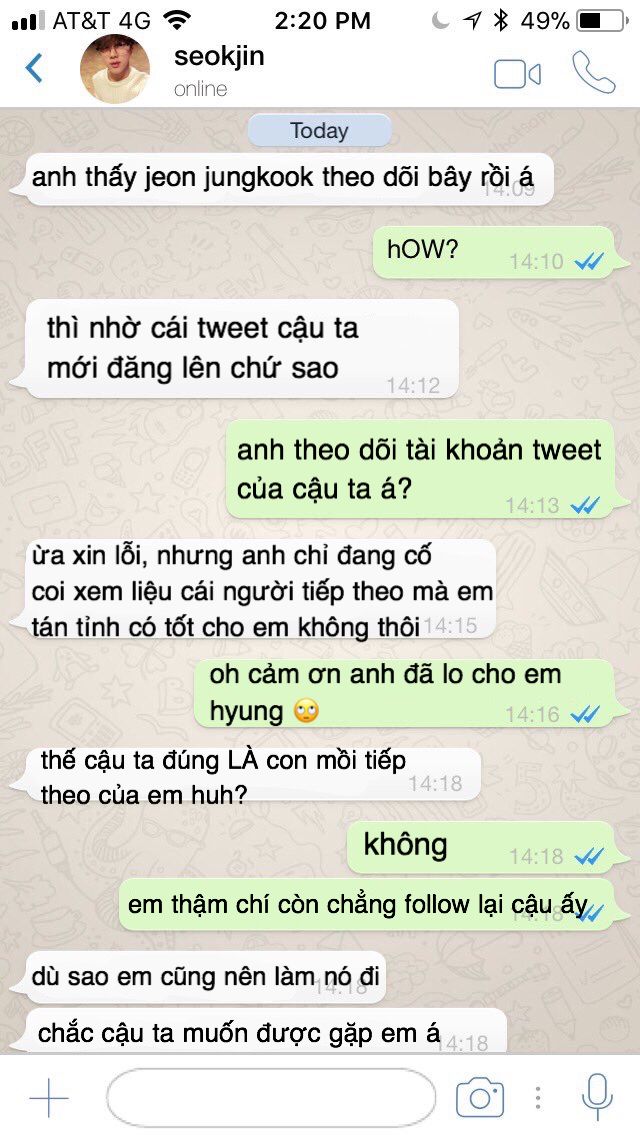Start a video call with seokjin
640x1136 pixels.
518,74
